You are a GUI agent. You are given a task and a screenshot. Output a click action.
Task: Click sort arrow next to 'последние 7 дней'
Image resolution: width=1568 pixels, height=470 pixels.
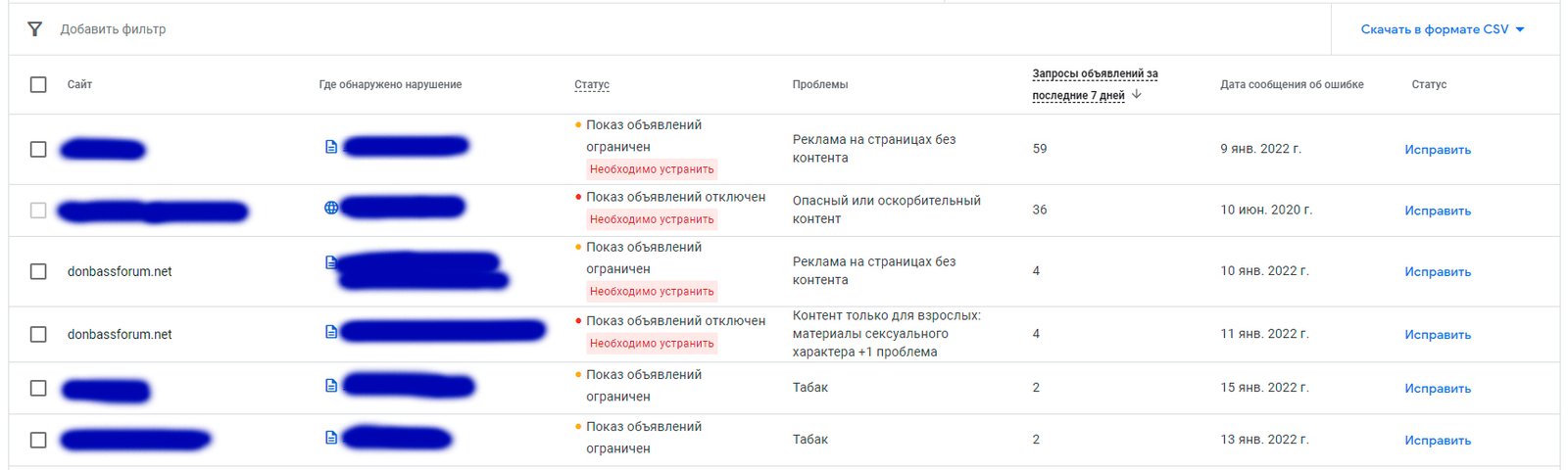tap(1137, 95)
